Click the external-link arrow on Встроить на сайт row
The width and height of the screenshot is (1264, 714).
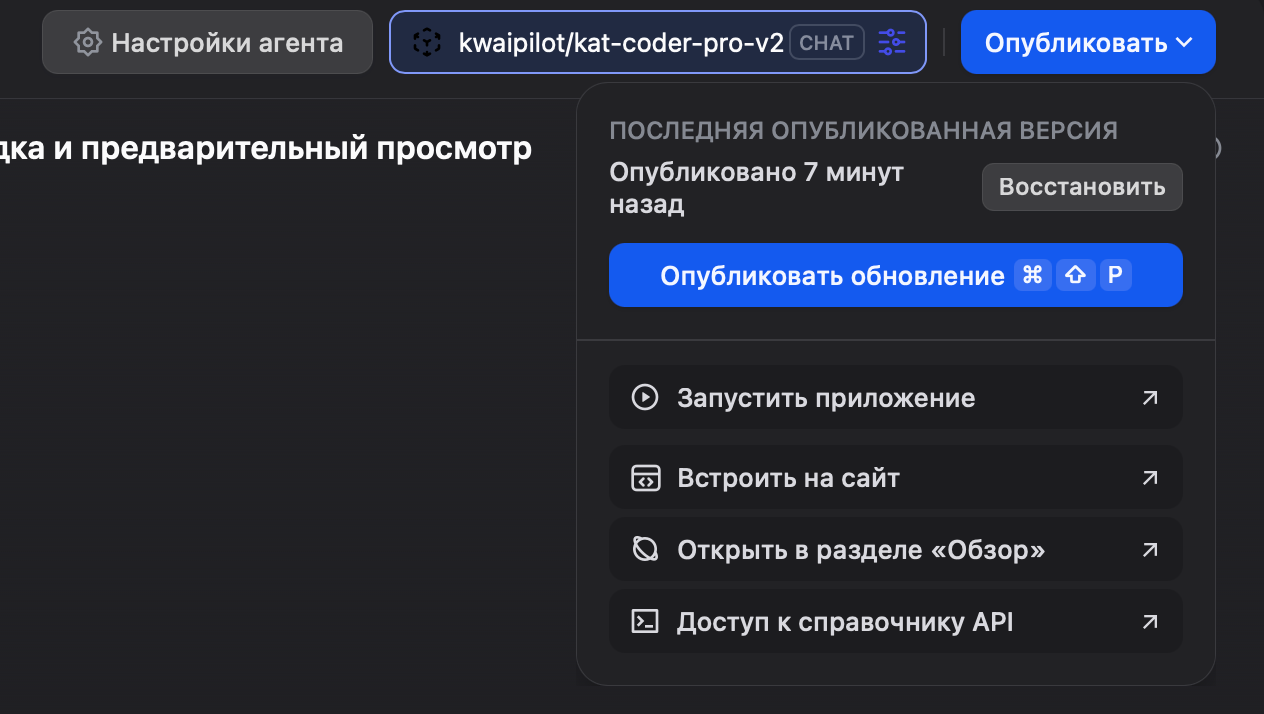(1149, 477)
